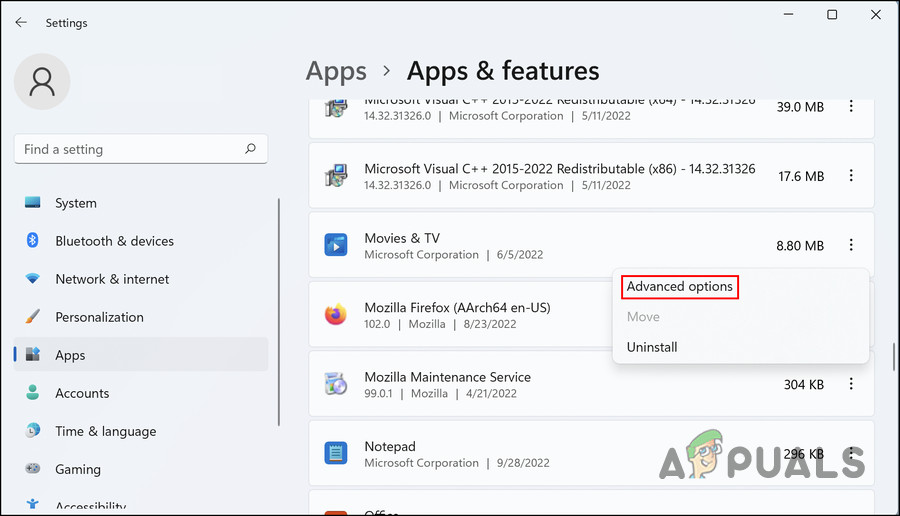Screen dimensions: 900x516
Task: Select the Personalization brush icon
Action: (x=33, y=316)
